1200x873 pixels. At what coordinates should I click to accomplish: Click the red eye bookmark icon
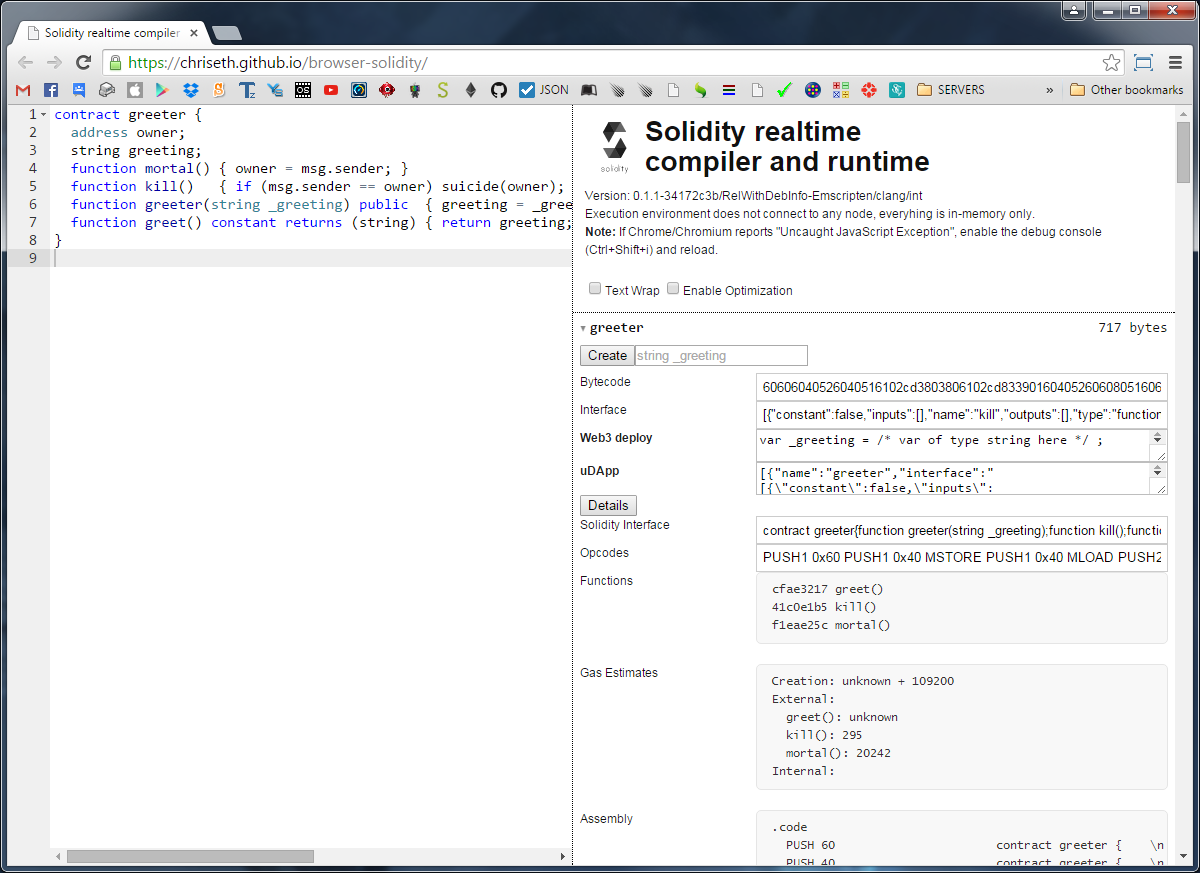[387, 90]
